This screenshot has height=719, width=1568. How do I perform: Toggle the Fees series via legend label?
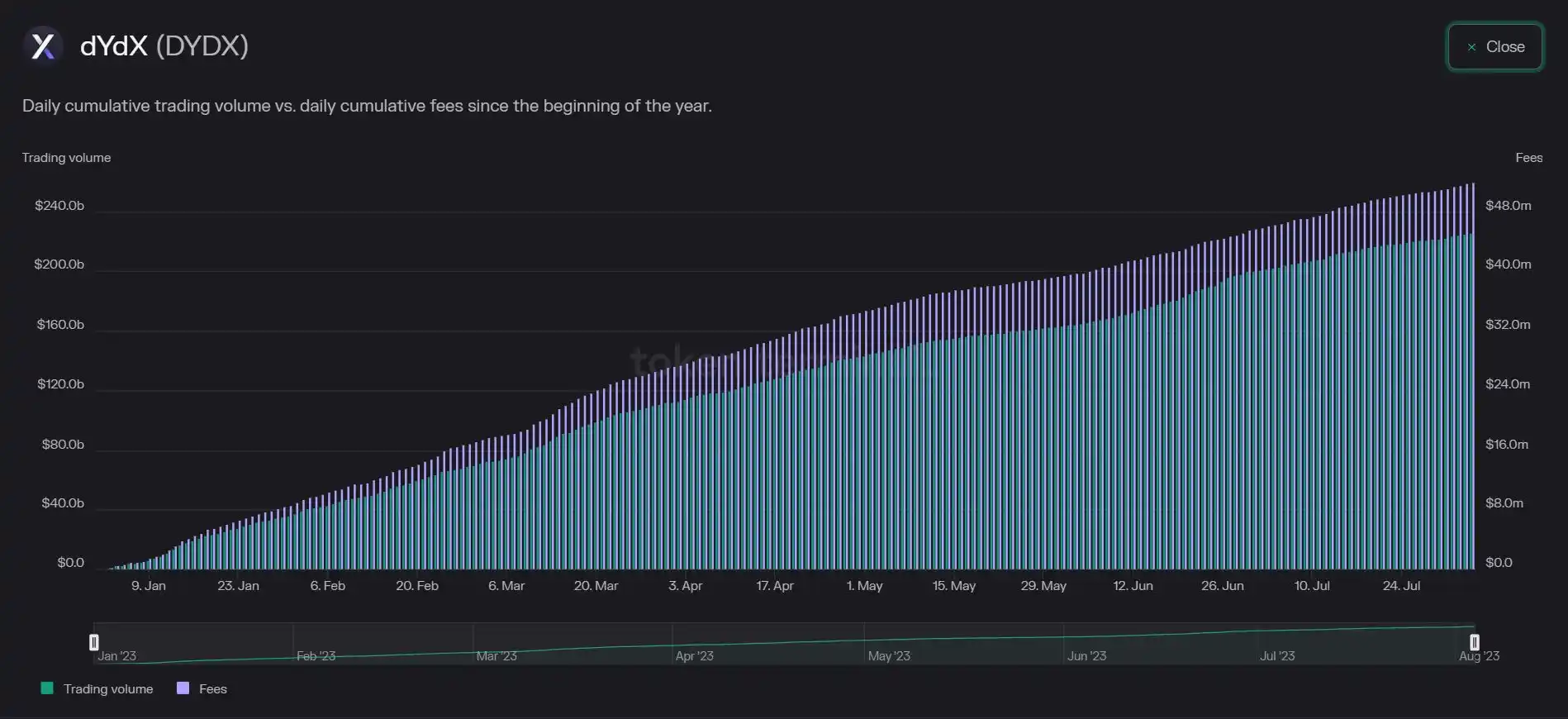point(212,689)
